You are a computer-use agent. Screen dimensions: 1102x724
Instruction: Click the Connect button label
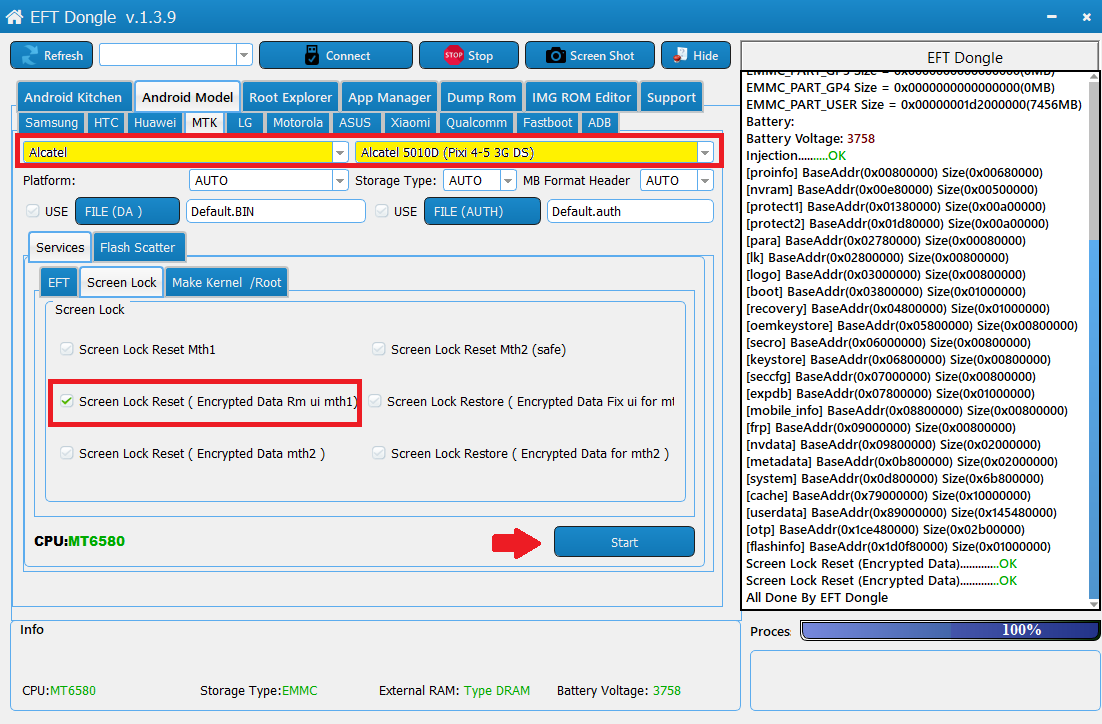tap(348, 56)
